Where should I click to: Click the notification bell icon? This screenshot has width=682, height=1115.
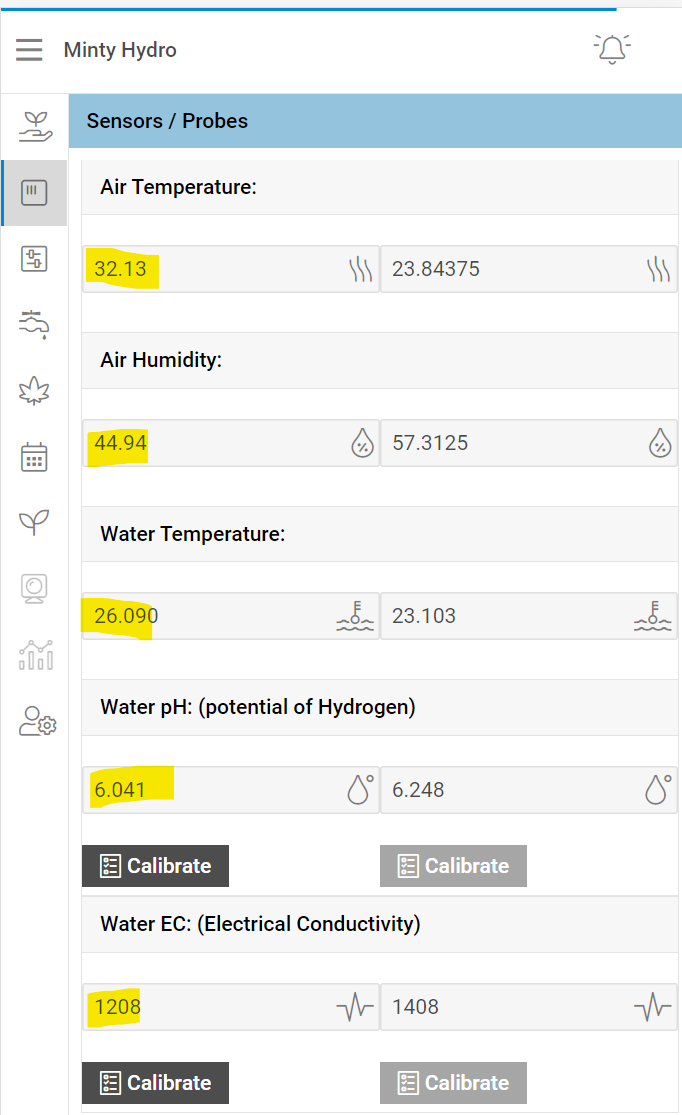(x=612, y=49)
